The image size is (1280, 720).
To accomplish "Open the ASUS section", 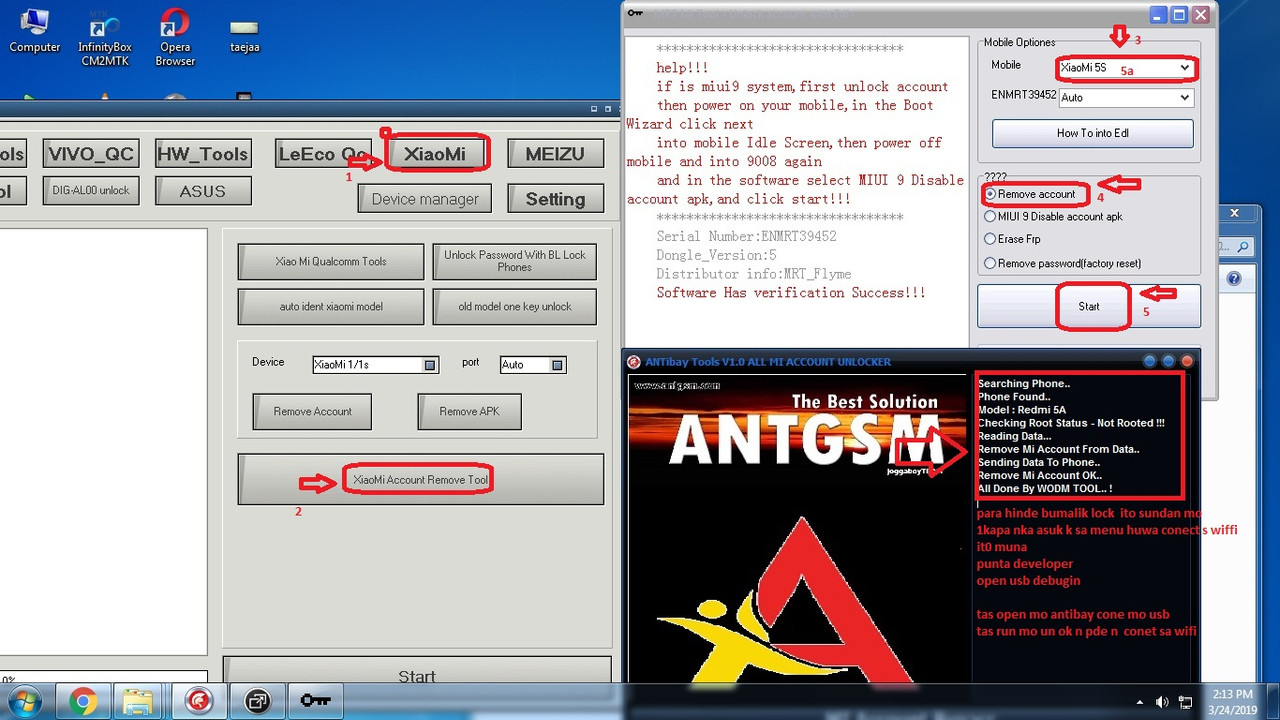I will pyautogui.click(x=202, y=191).
